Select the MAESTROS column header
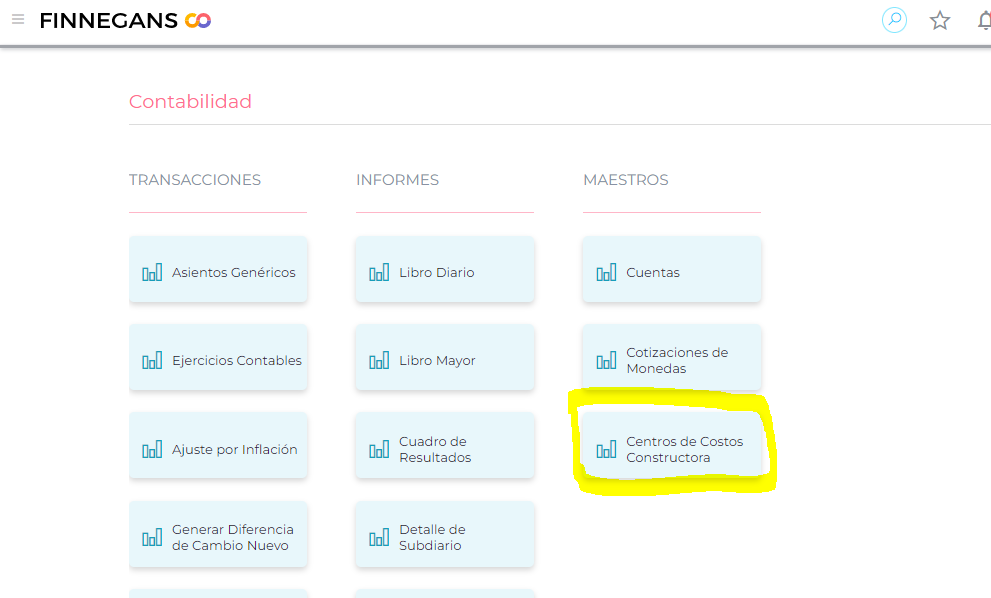The image size is (991, 598). click(625, 180)
